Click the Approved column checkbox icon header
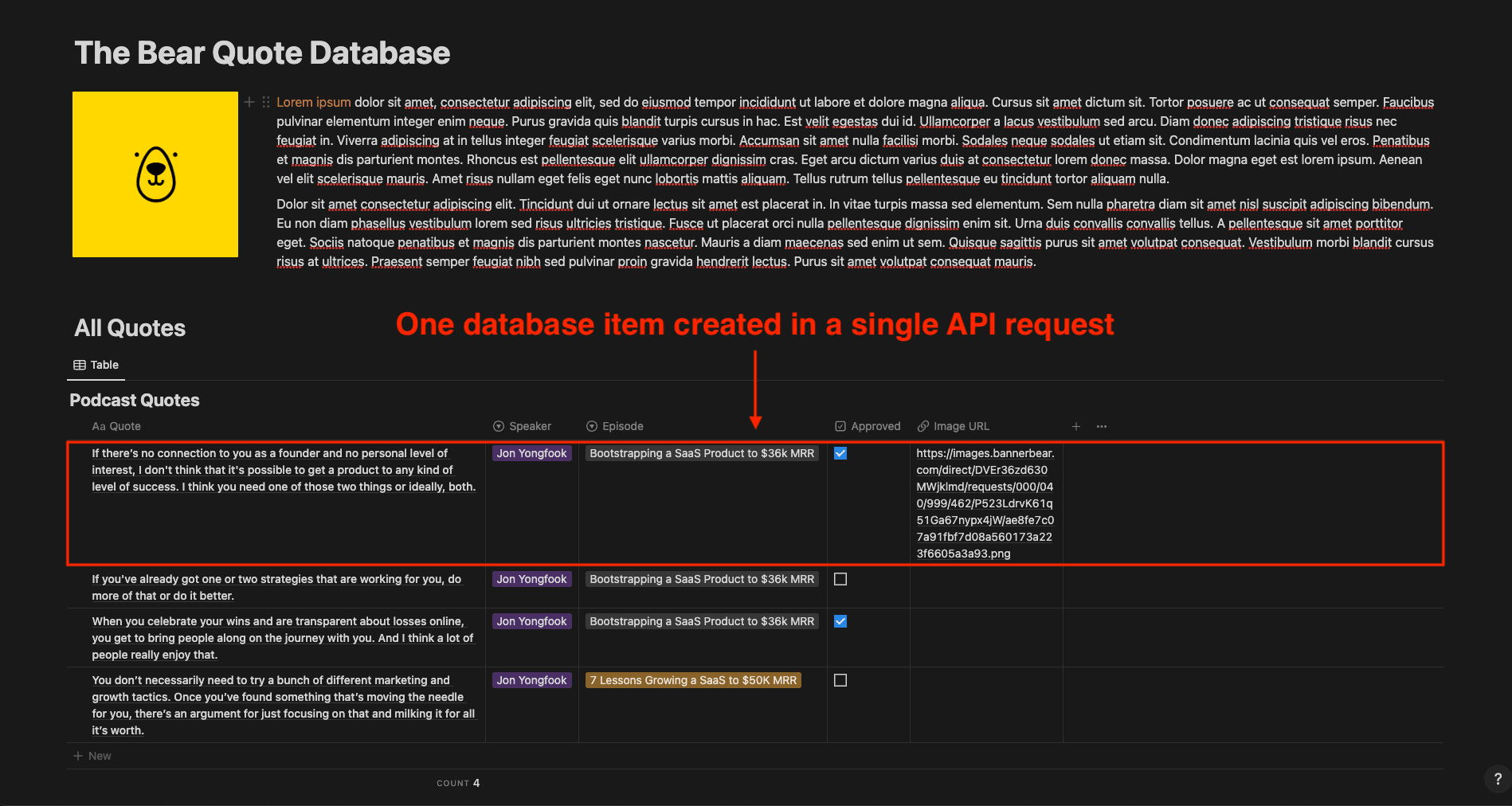 pos(840,426)
